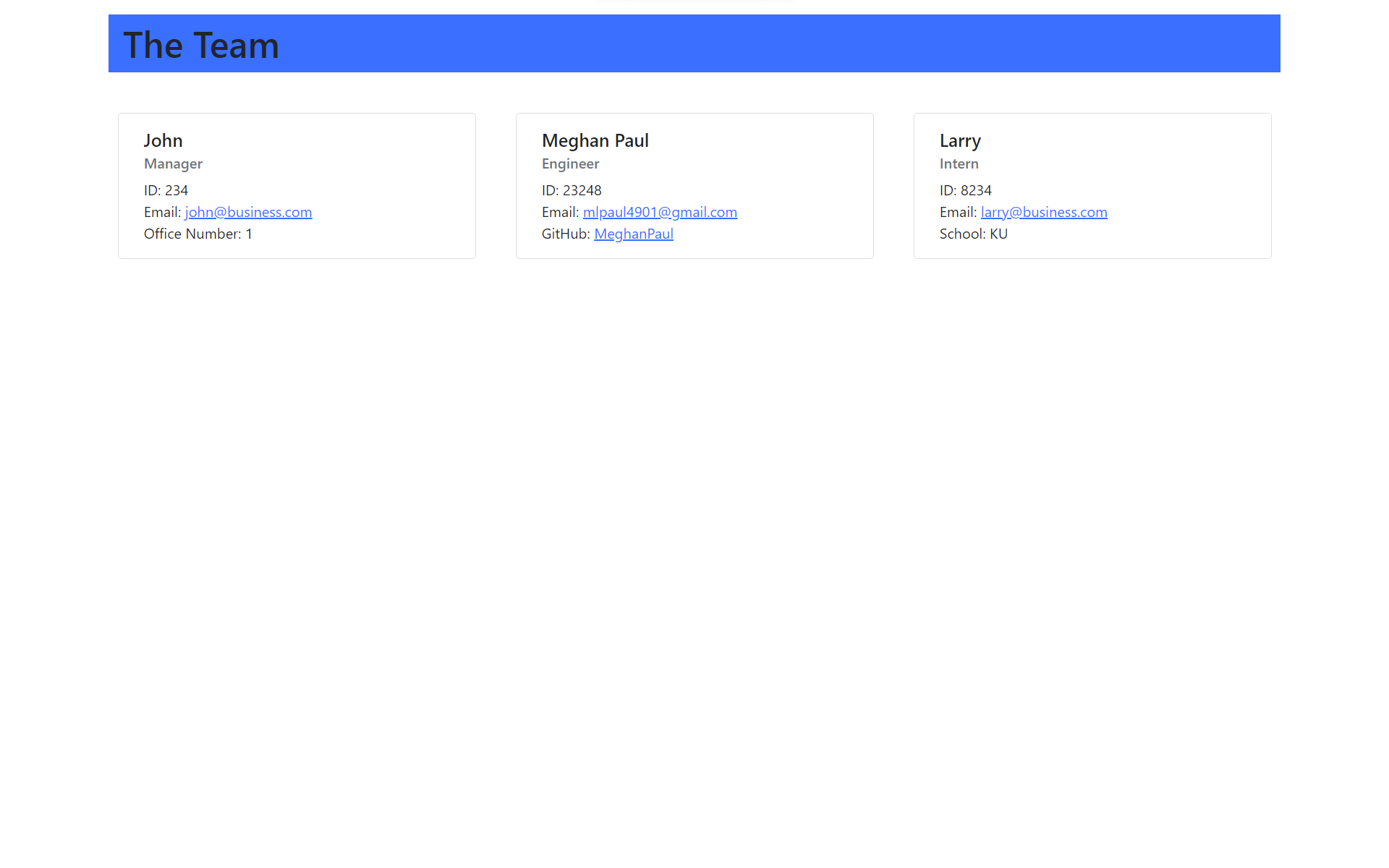The height and width of the screenshot is (868, 1389).
Task: Click the name heading 'John'
Action: coord(163,140)
